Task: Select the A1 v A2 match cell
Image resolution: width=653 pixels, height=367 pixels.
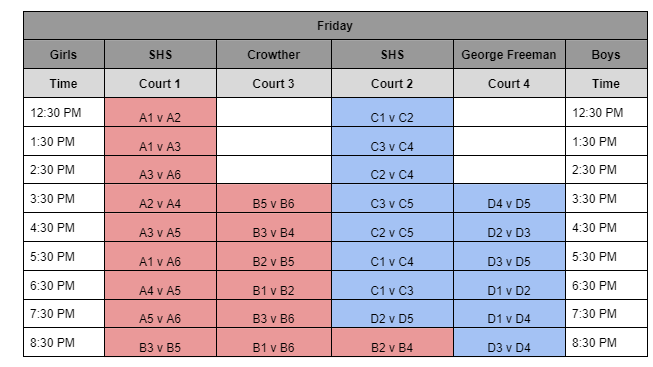Action: click(160, 112)
